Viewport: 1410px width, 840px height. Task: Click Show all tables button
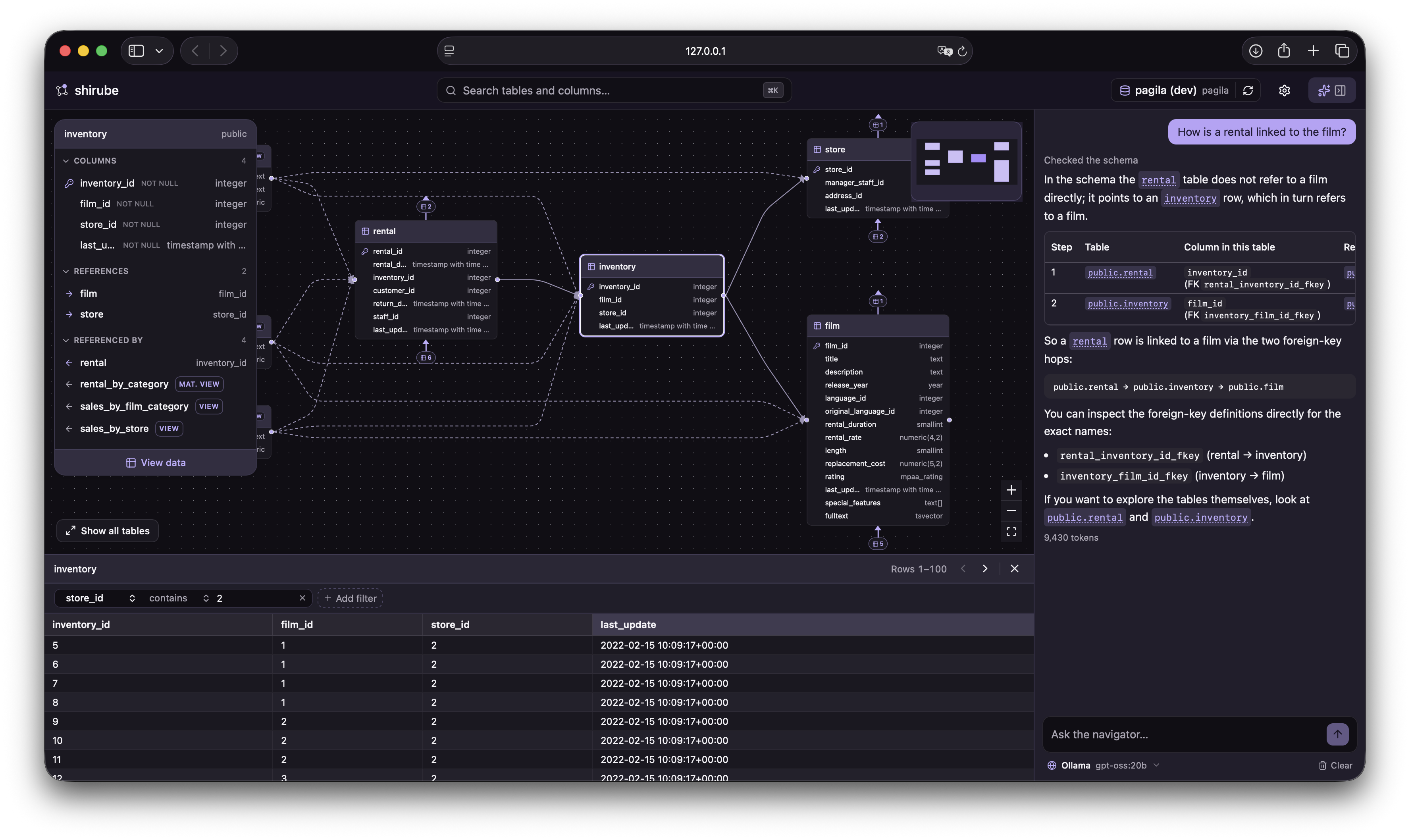click(x=108, y=531)
